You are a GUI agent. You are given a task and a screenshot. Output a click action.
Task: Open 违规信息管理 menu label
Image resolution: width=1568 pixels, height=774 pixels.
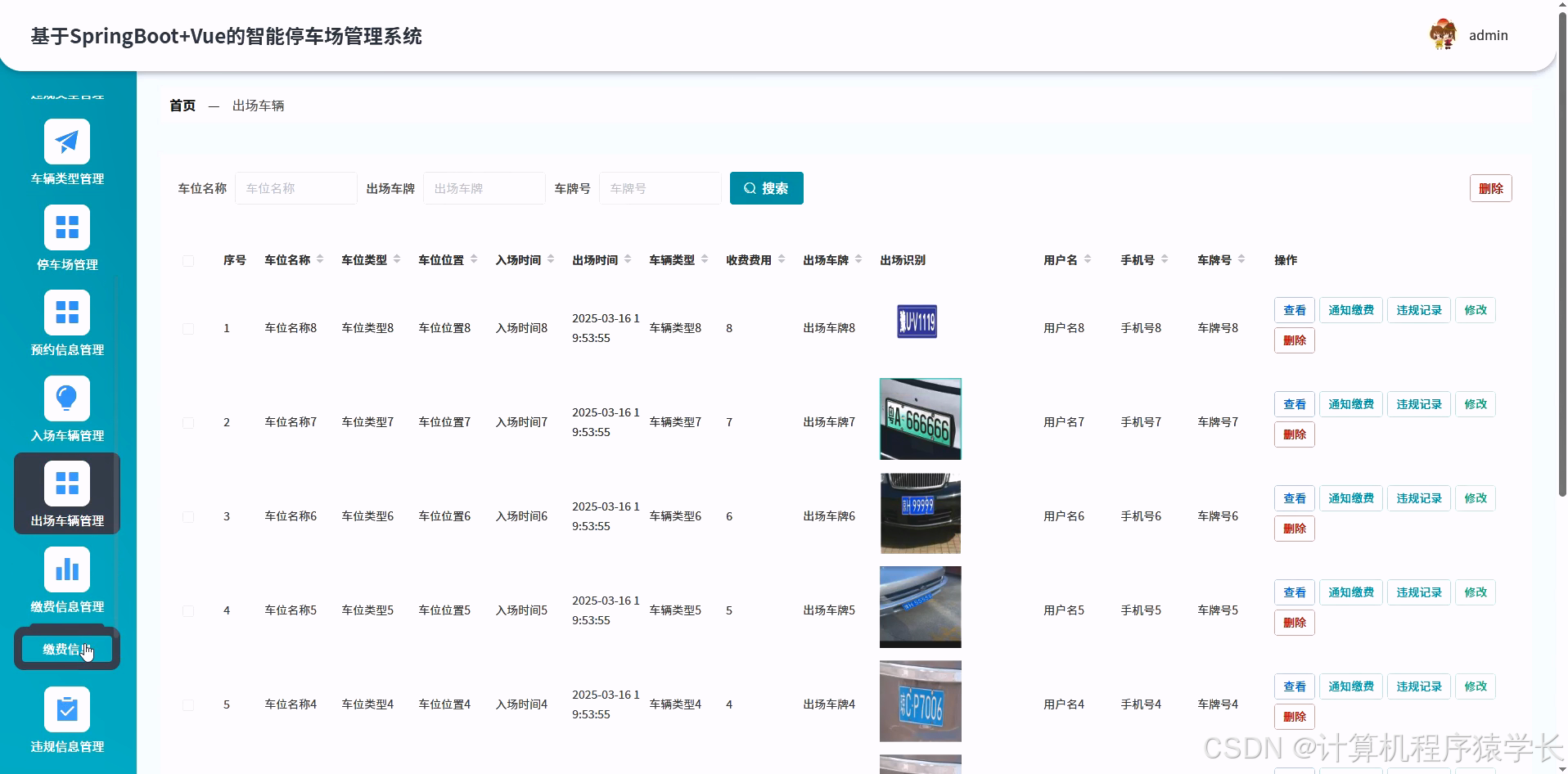[67, 746]
